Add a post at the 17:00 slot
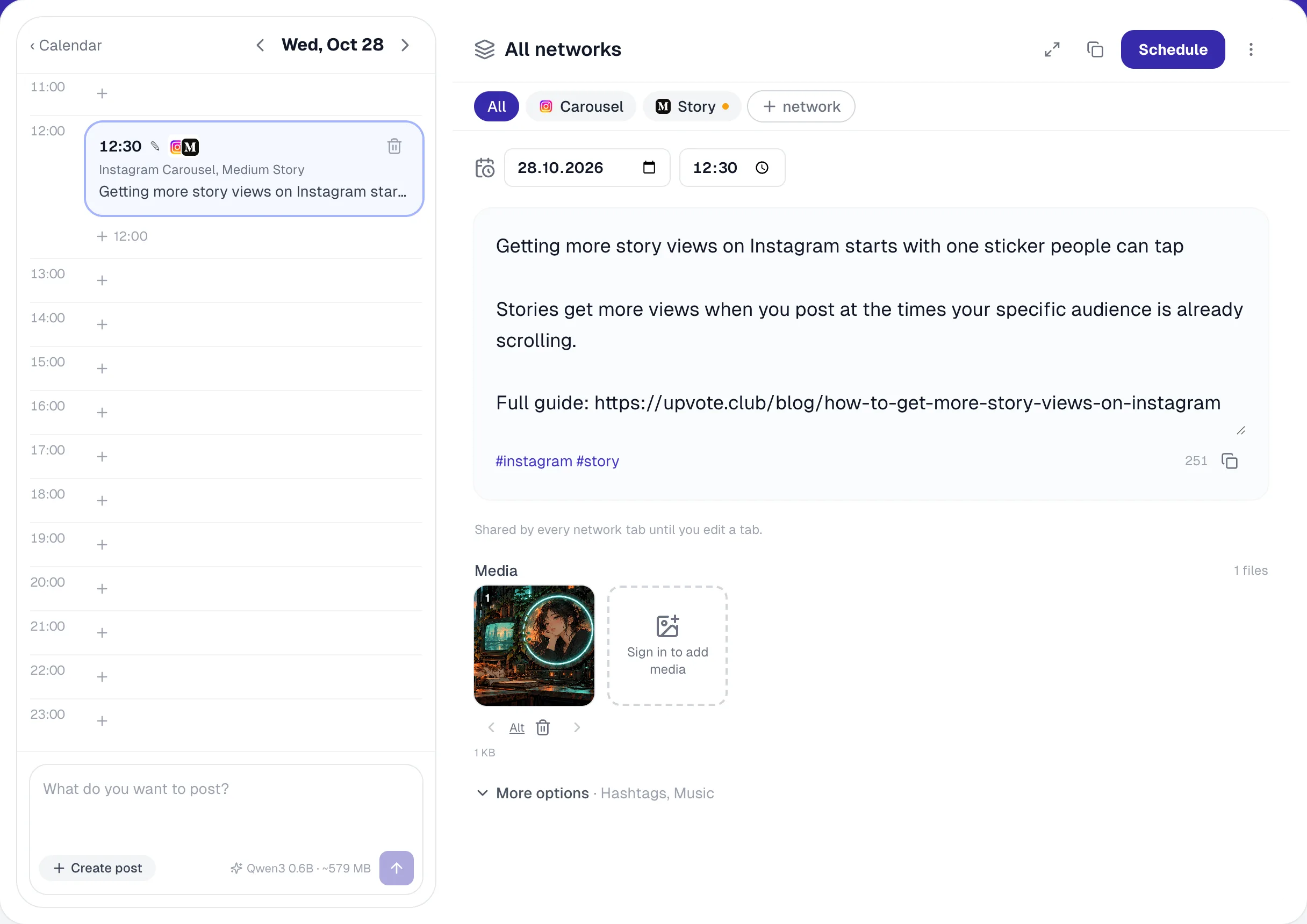The image size is (1307, 924). [x=102, y=456]
